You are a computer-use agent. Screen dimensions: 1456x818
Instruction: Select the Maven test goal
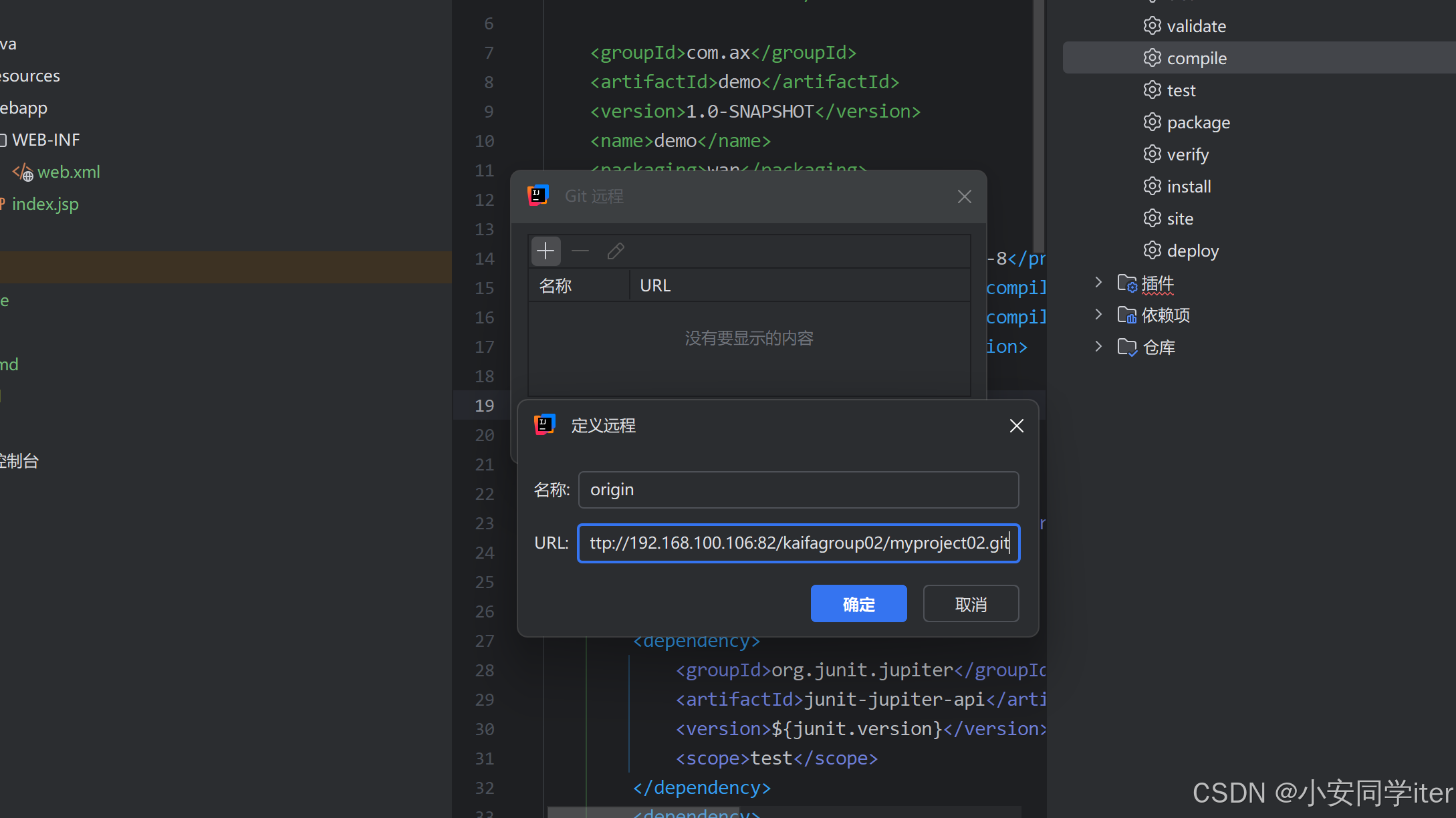tap(1181, 90)
